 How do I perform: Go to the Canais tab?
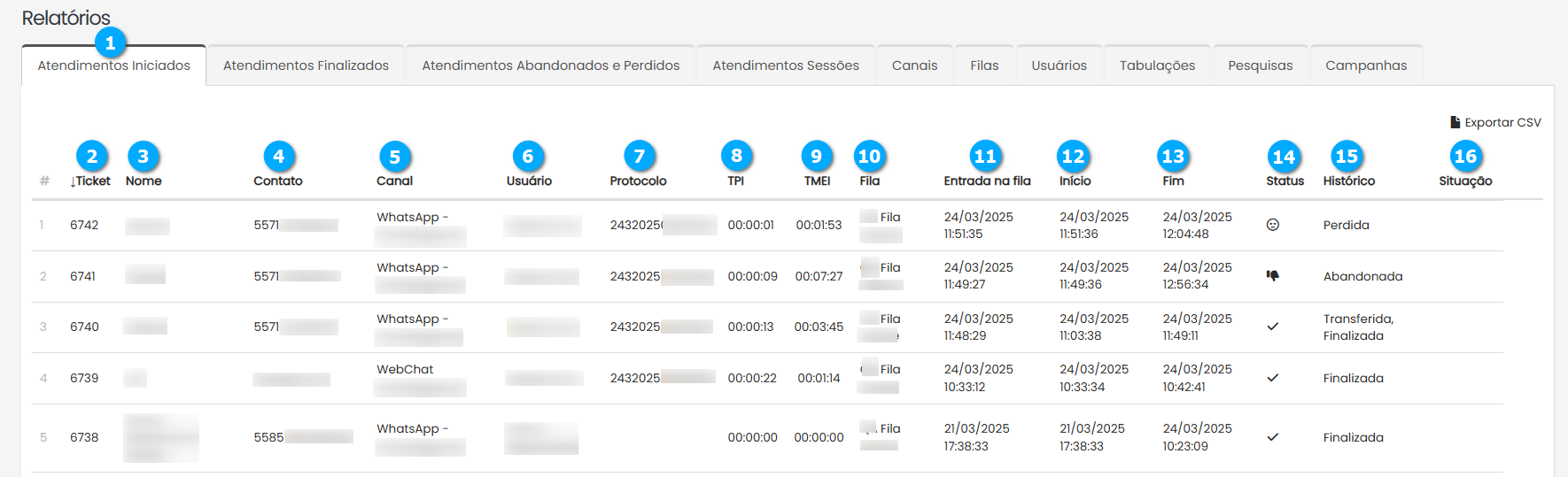click(x=914, y=65)
